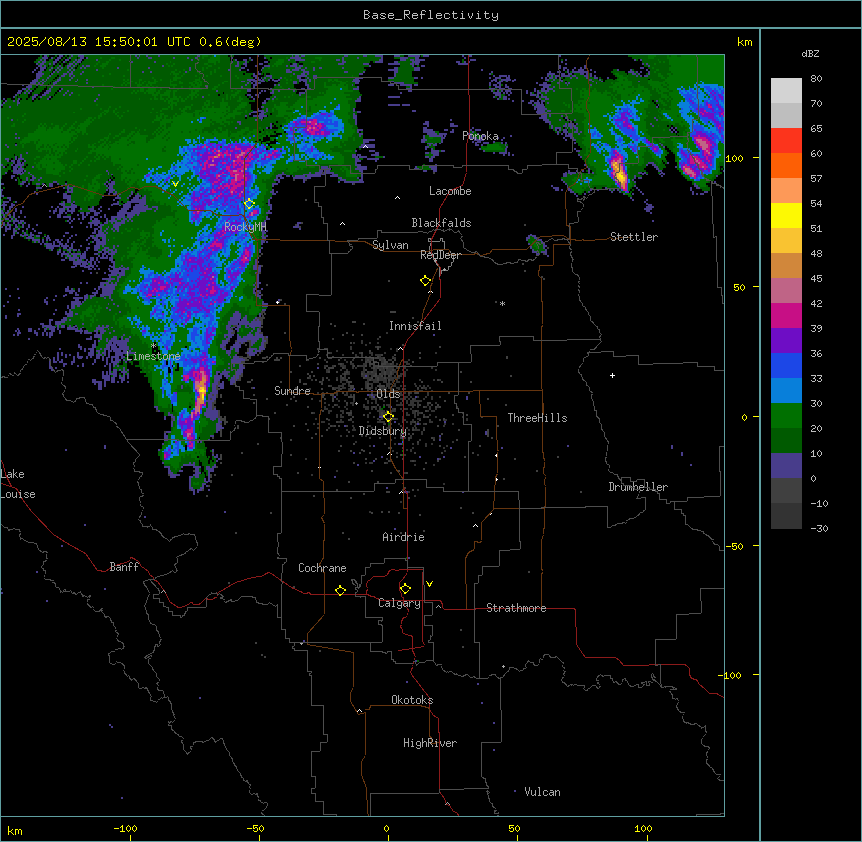Image resolution: width=862 pixels, height=842 pixels.
Task: Click the Okotoks town label
Action: point(412,700)
